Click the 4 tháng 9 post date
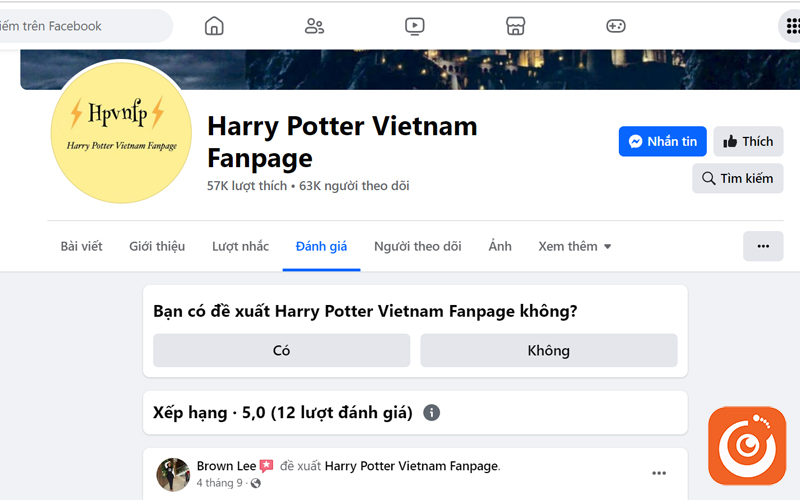The image size is (800, 500). point(219,483)
